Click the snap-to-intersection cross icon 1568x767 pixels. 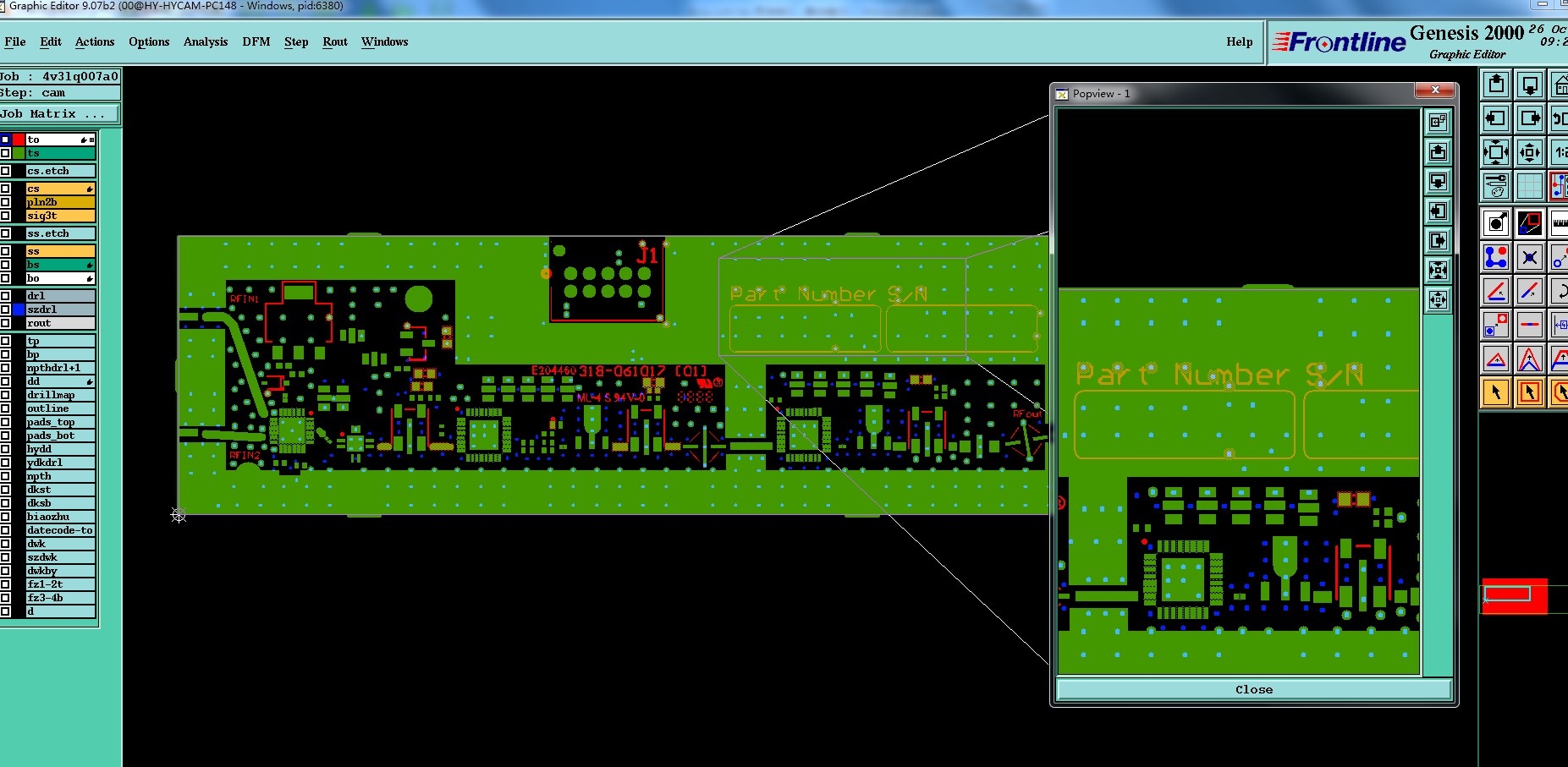1530,257
